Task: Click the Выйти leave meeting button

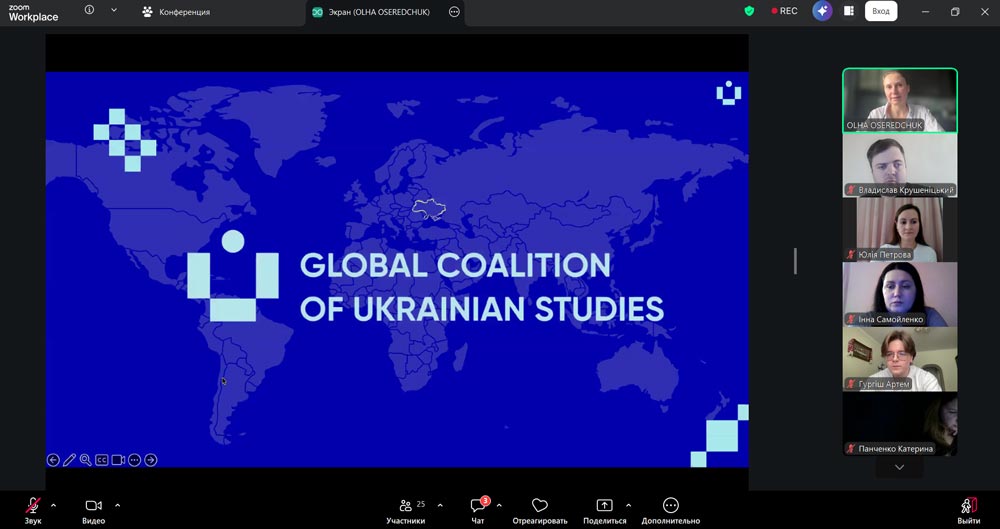Action: (x=968, y=507)
